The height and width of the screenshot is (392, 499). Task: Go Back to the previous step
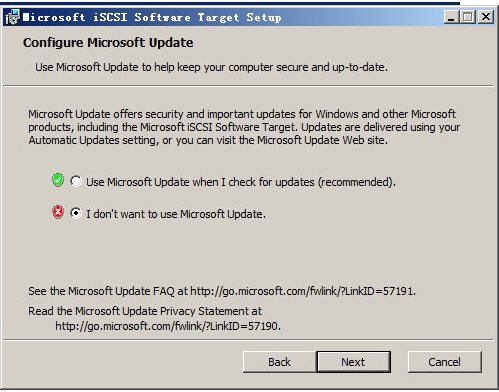pos(279,362)
